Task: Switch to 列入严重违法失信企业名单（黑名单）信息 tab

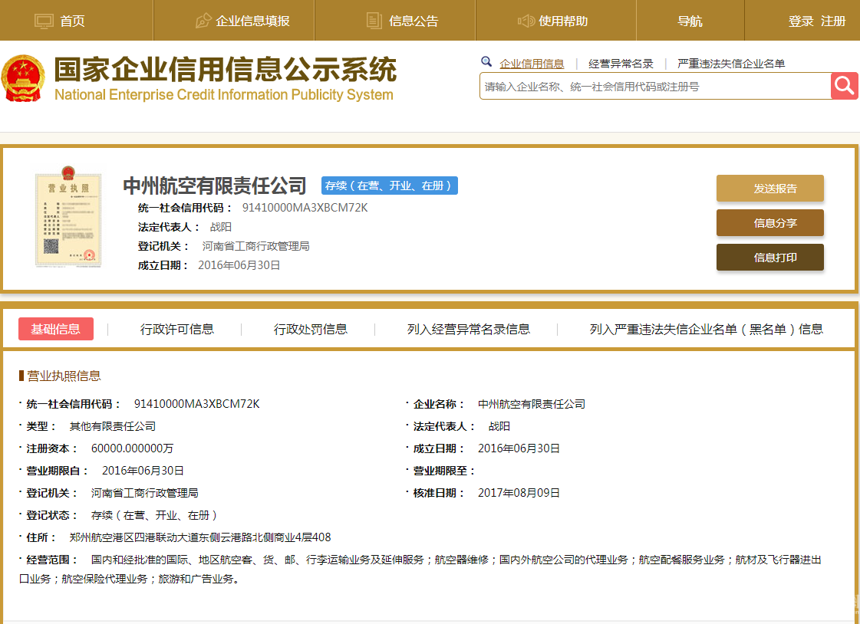Action: [x=706, y=329]
